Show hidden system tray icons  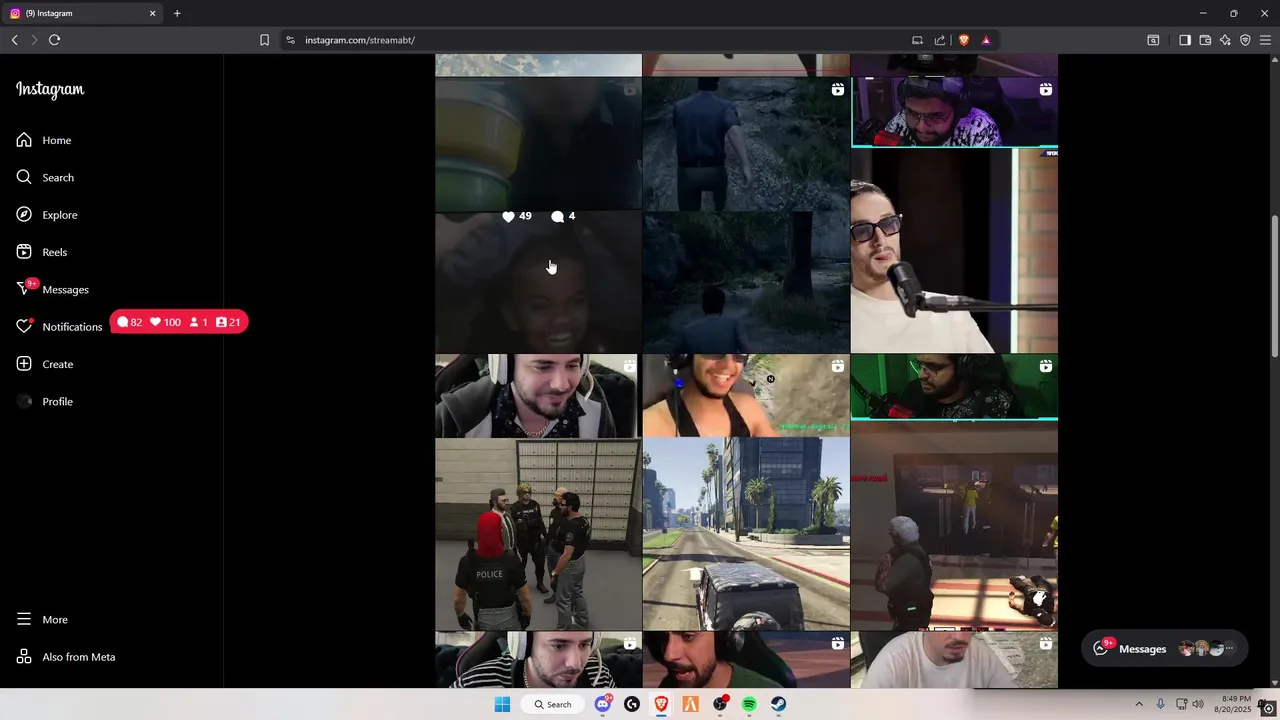pos(1138,704)
